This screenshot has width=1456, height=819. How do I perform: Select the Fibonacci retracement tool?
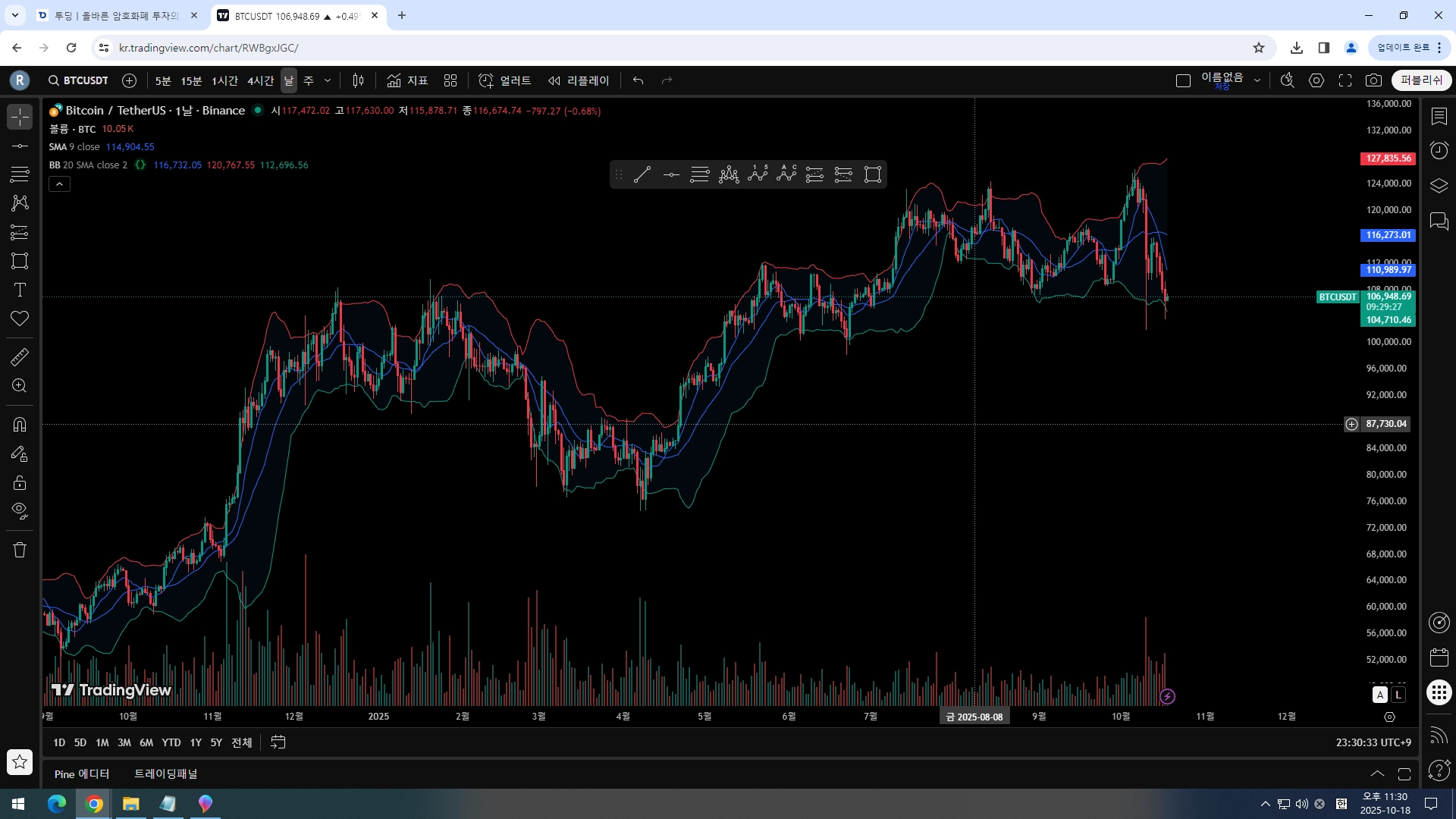(x=20, y=174)
